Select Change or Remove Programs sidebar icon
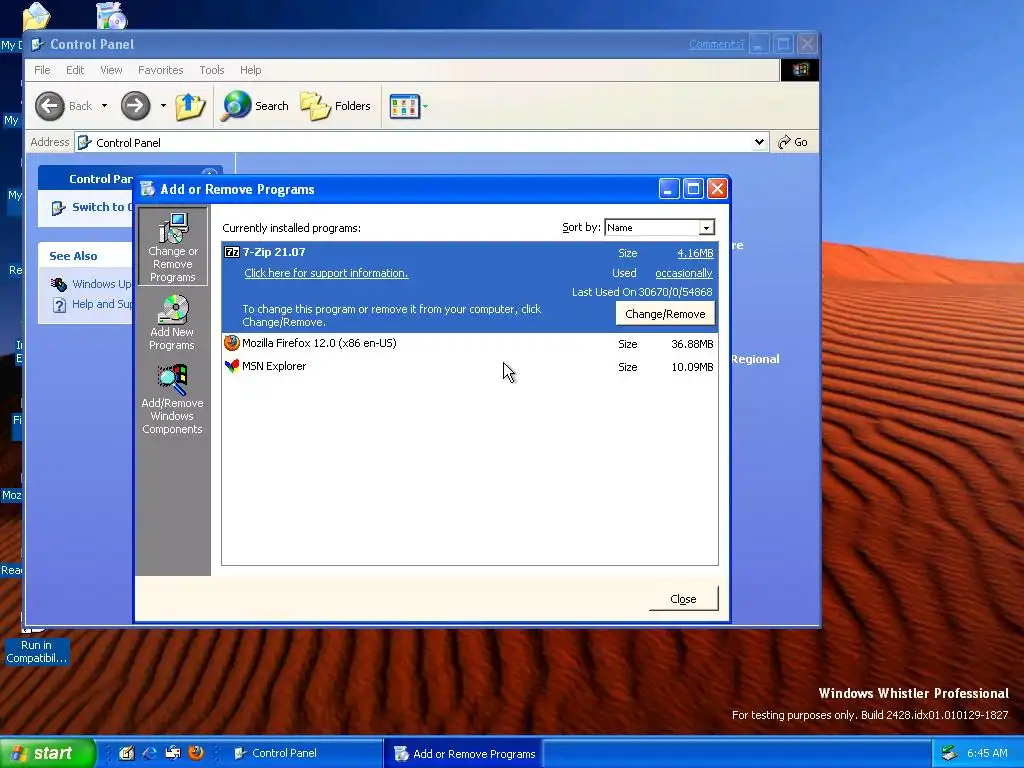This screenshot has width=1024, height=768. tap(173, 247)
